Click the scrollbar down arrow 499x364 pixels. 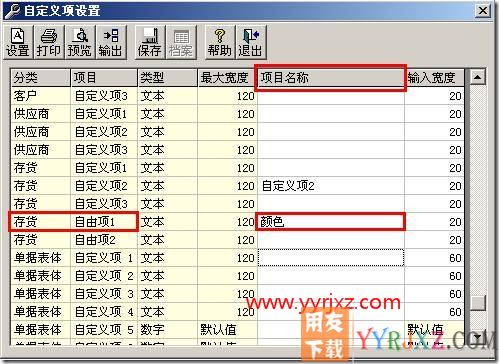477,337
